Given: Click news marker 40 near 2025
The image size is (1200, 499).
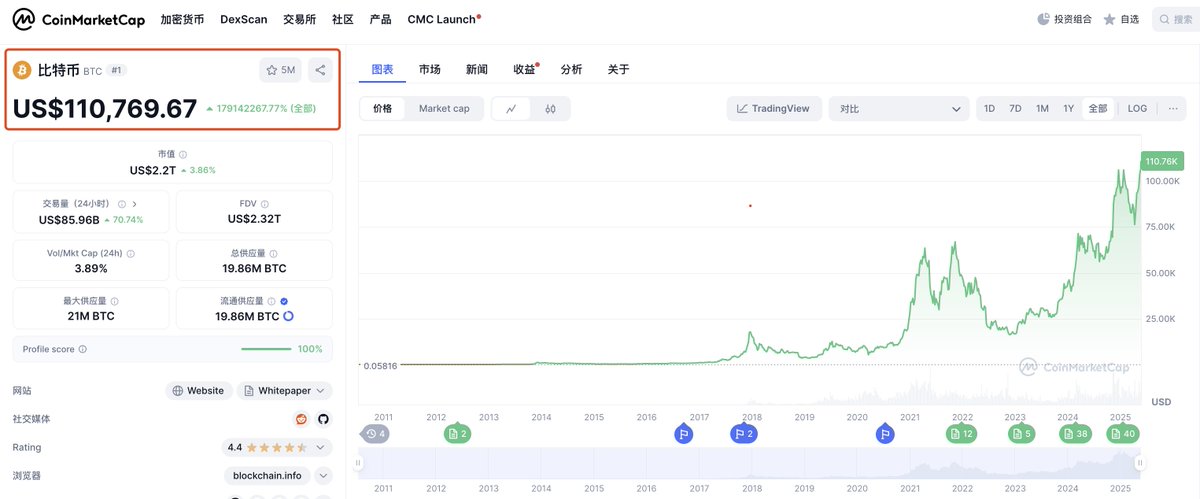Looking at the screenshot, I should coord(1121,434).
